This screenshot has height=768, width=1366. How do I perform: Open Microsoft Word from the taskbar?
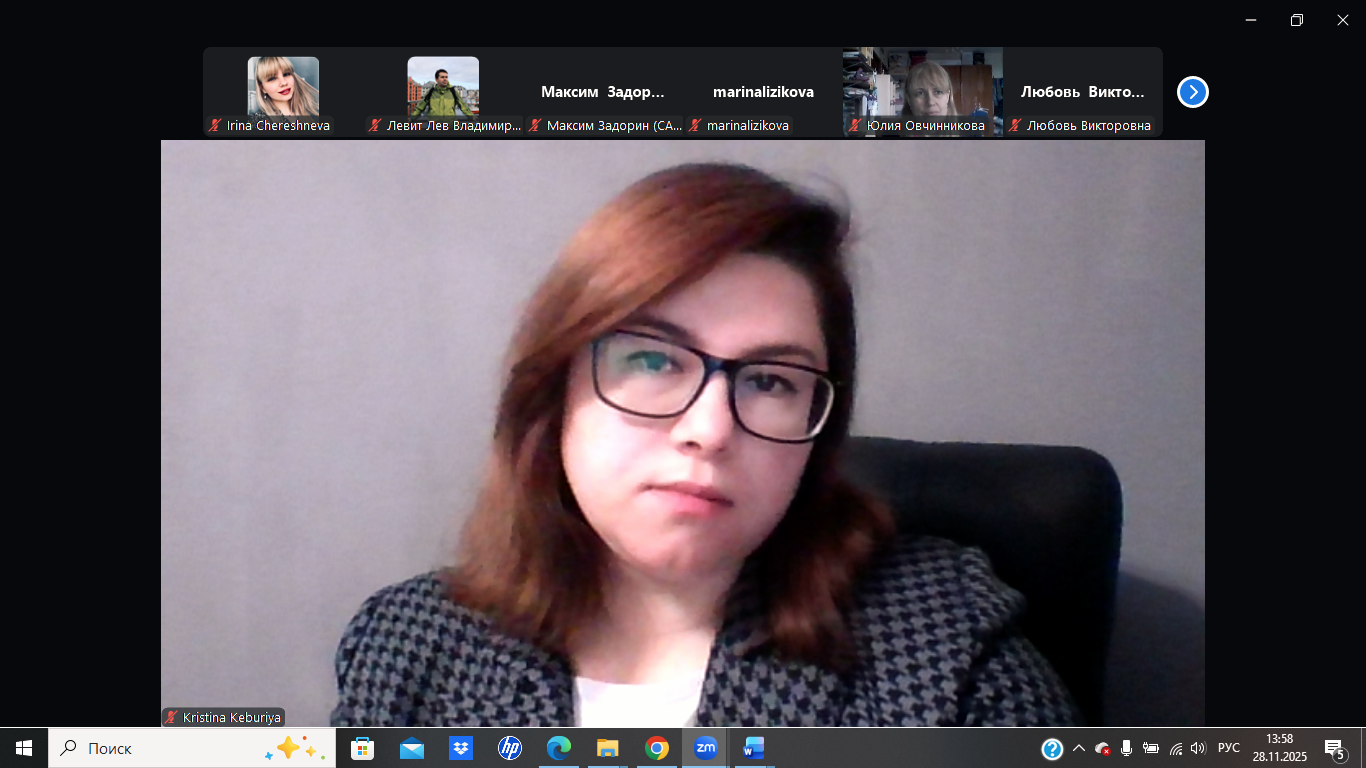(753, 748)
